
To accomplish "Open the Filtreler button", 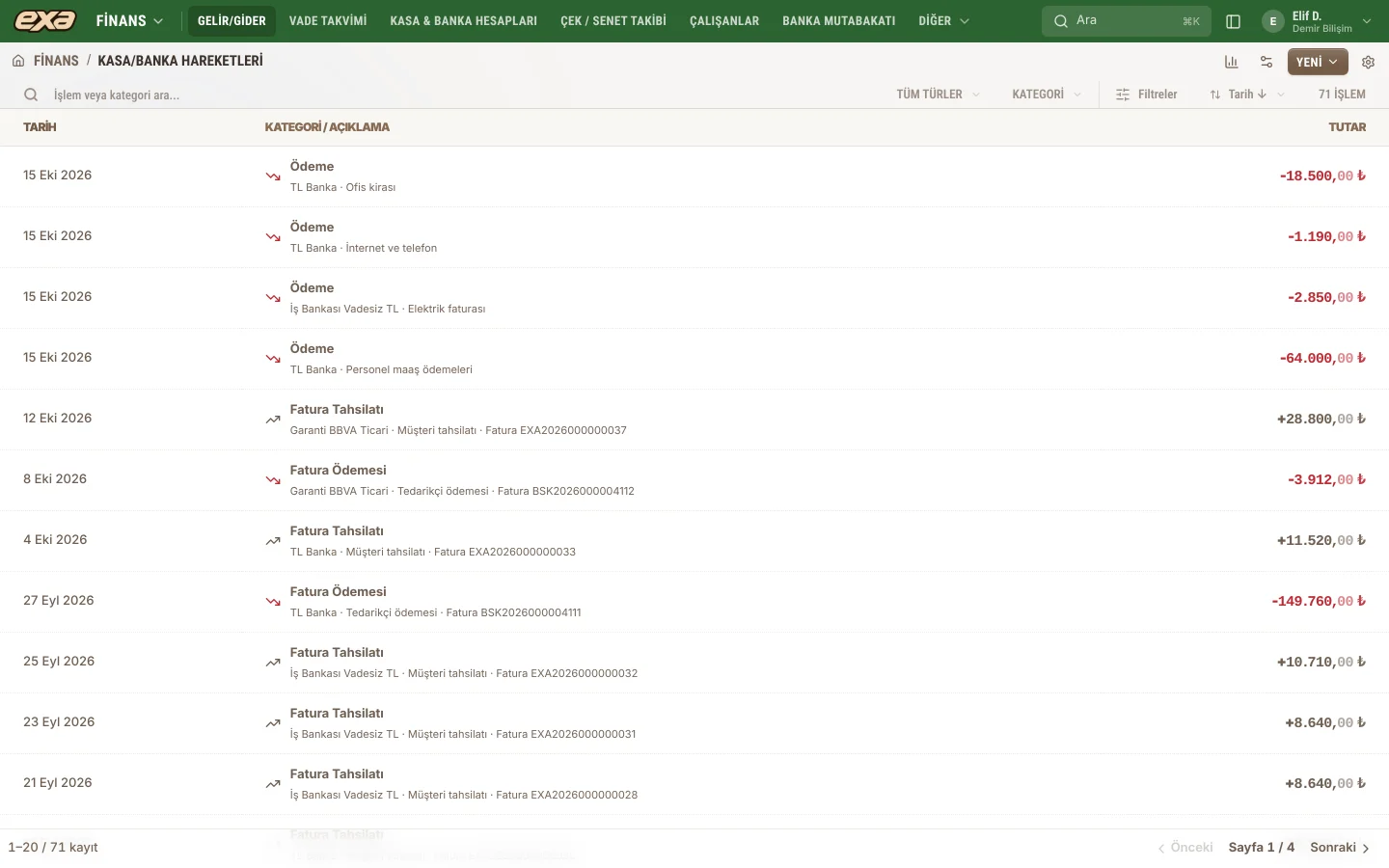I will (1146, 95).
